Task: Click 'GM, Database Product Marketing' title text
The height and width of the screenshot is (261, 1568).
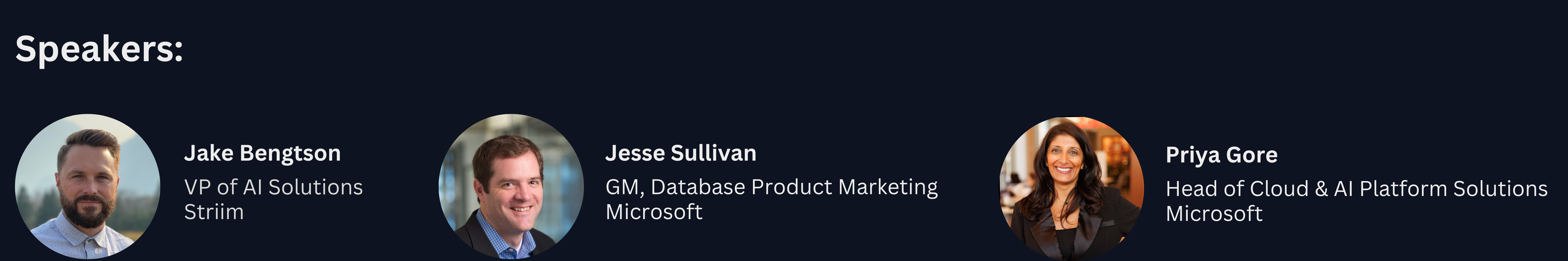Action: (771, 187)
